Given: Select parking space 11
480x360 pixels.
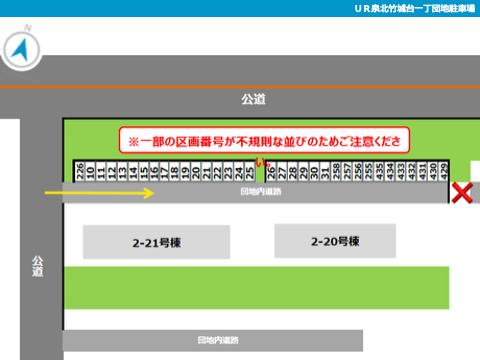Looking at the screenshot, I should click(101, 171).
